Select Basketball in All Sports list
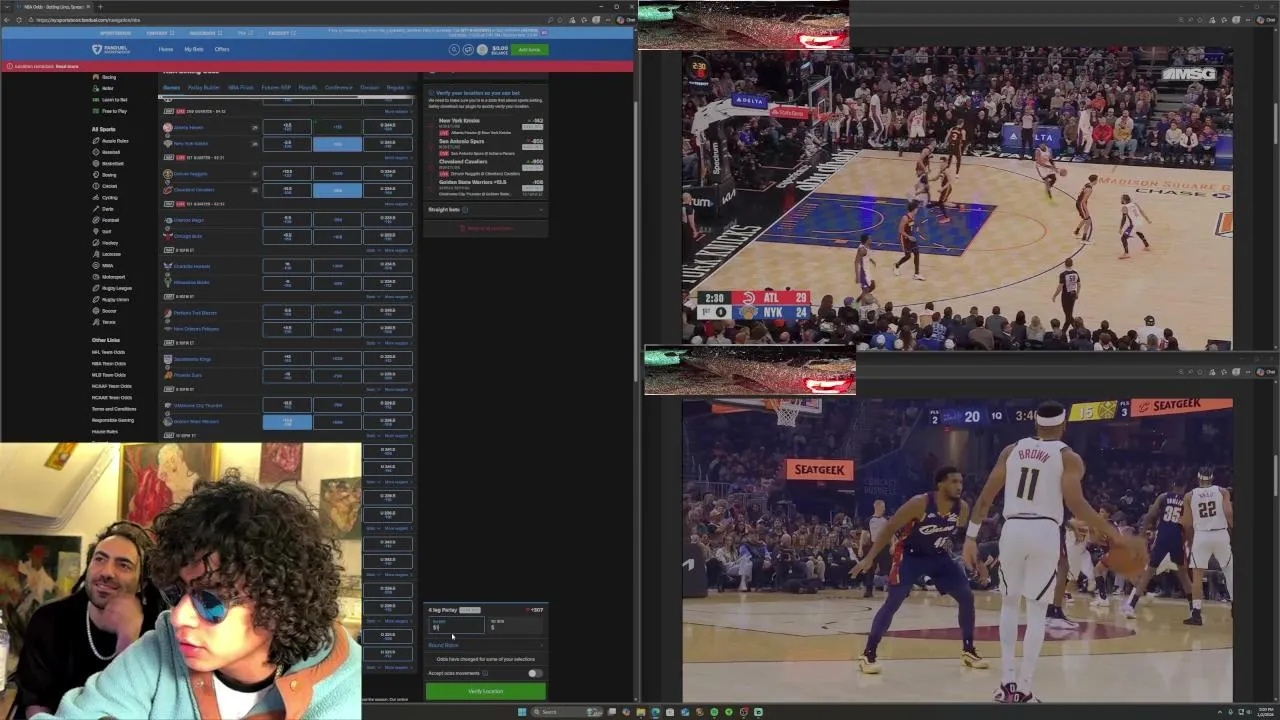 [x=112, y=163]
